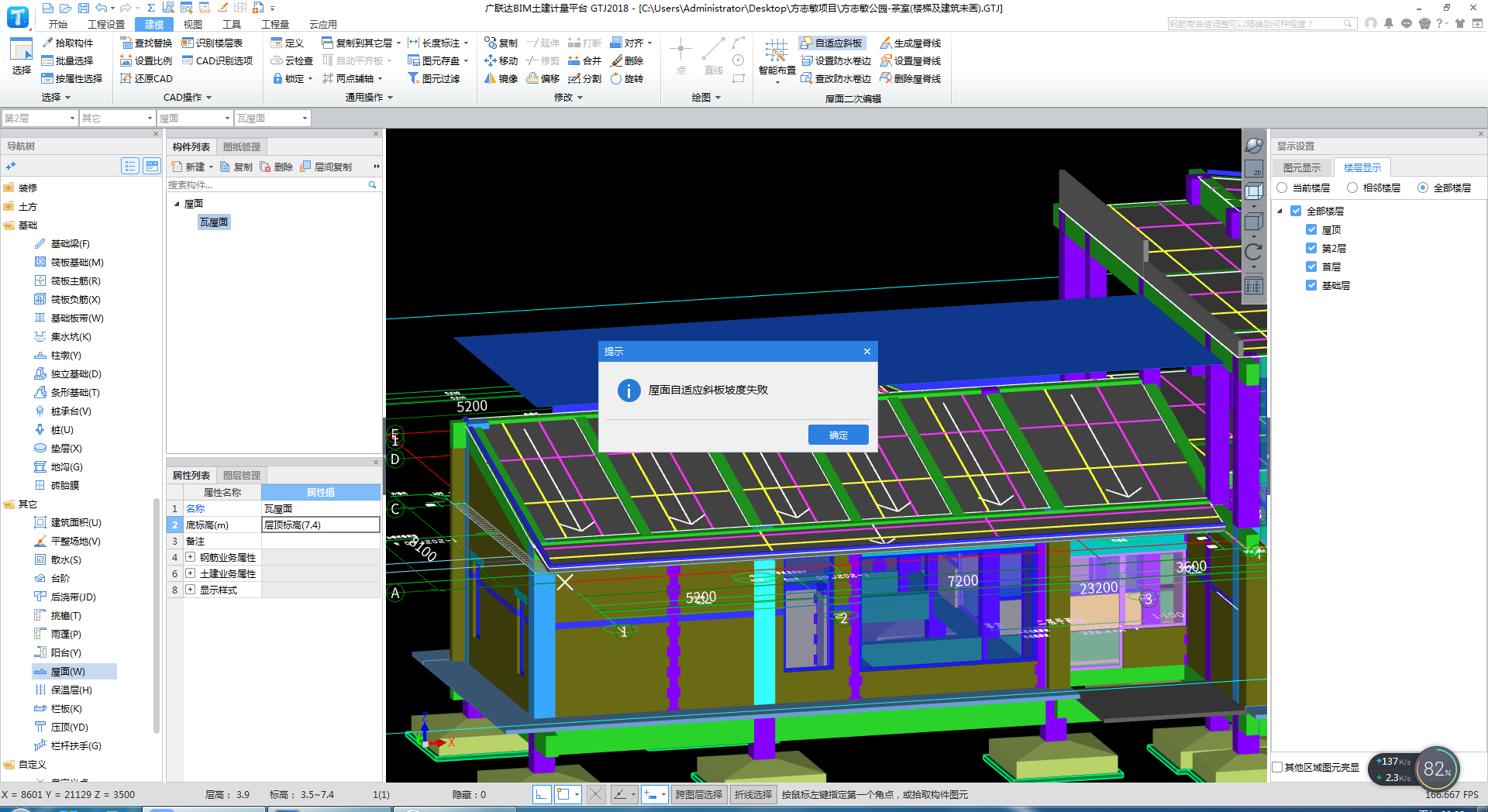Screen dimensions: 1488x812
Task: Click the 搜索构件 search field
Action: tap(267, 184)
